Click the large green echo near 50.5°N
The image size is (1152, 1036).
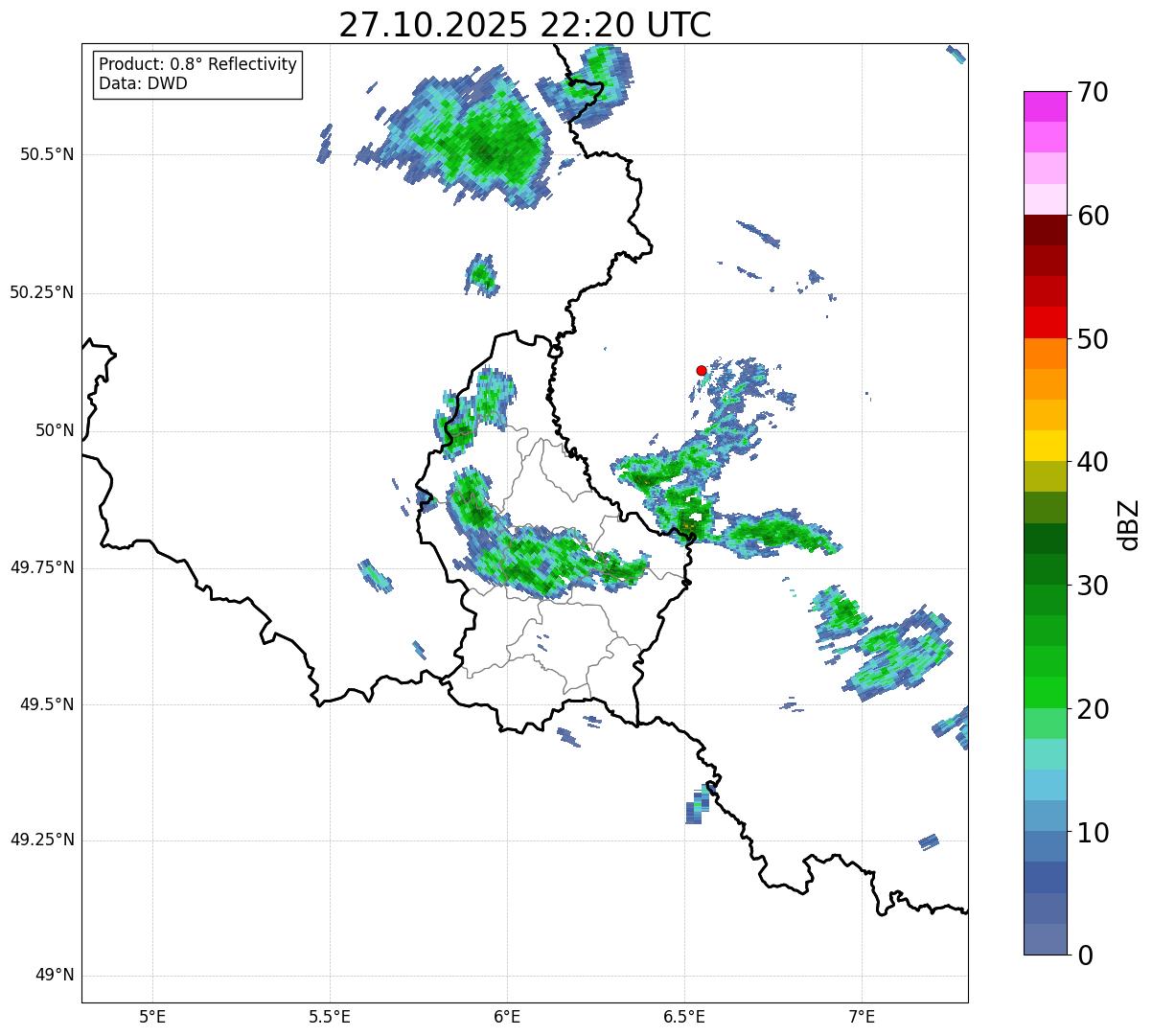coord(465,139)
